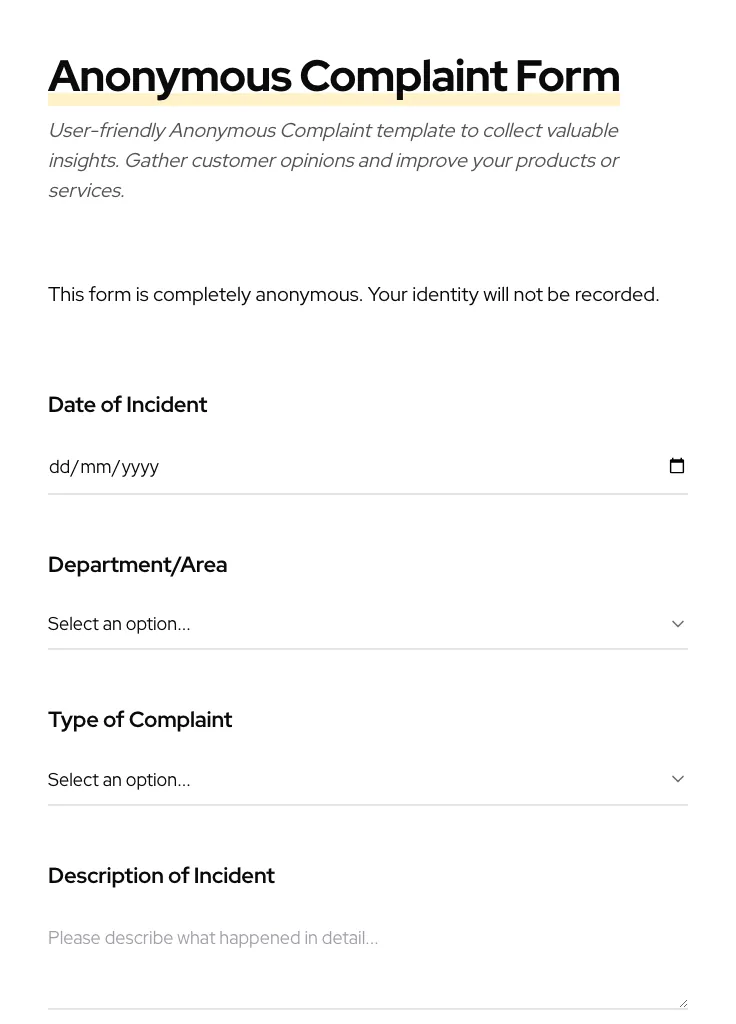Click the Description of Incident label

coord(161,875)
